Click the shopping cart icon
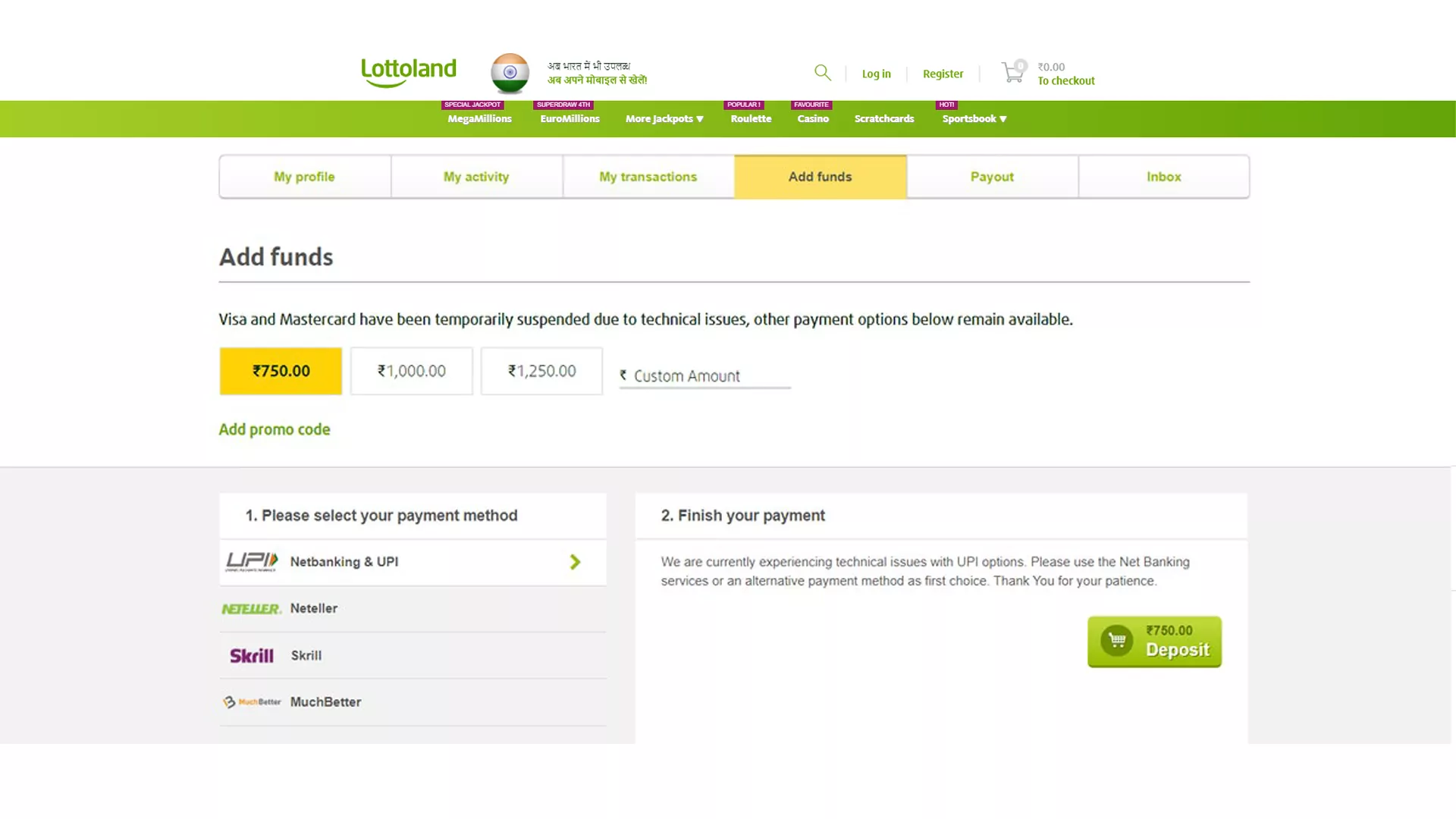Screen dimensions: 1456x819 (x=1012, y=73)
